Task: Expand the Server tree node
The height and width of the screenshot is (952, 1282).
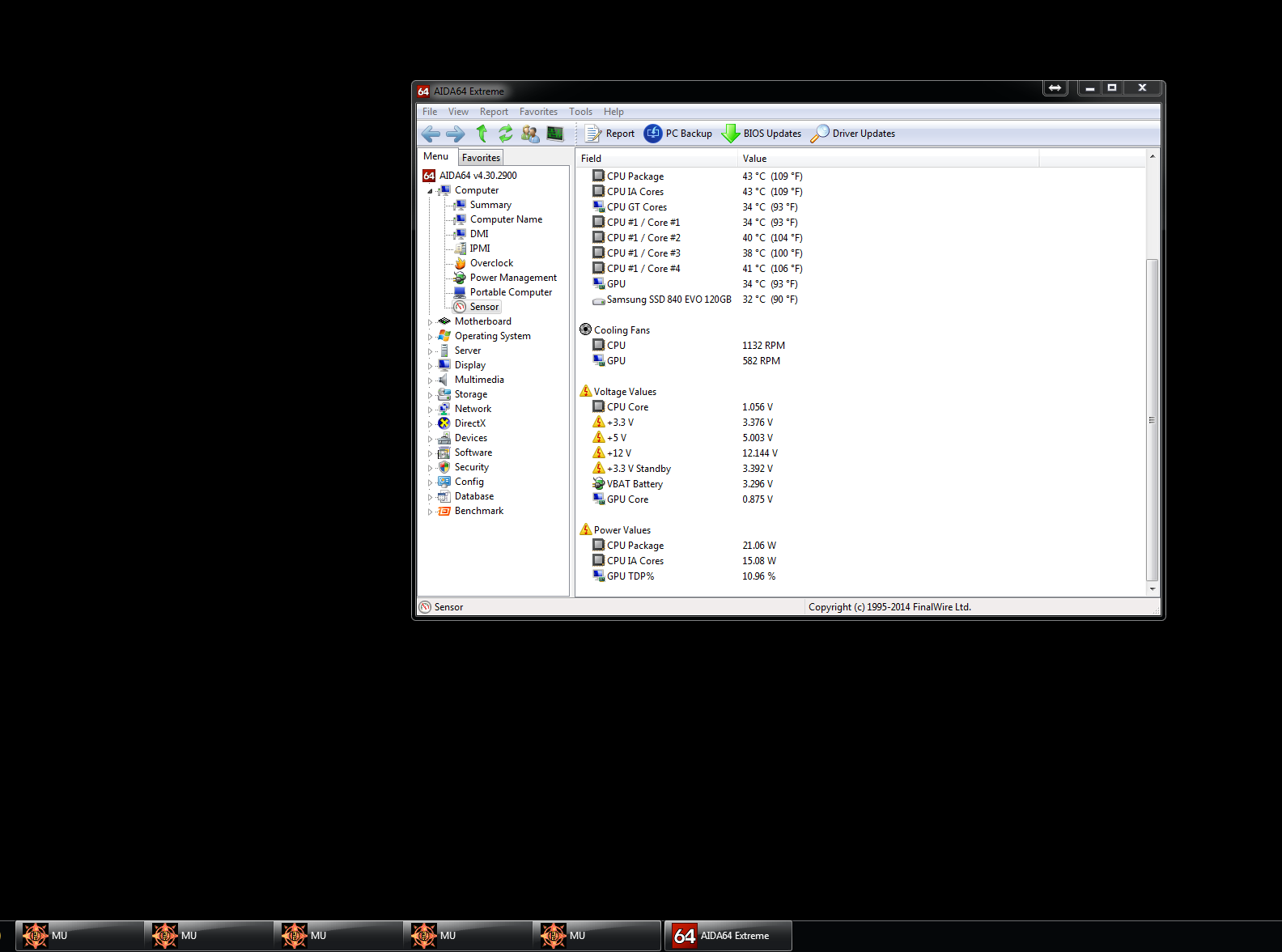Action: (430, 351)
